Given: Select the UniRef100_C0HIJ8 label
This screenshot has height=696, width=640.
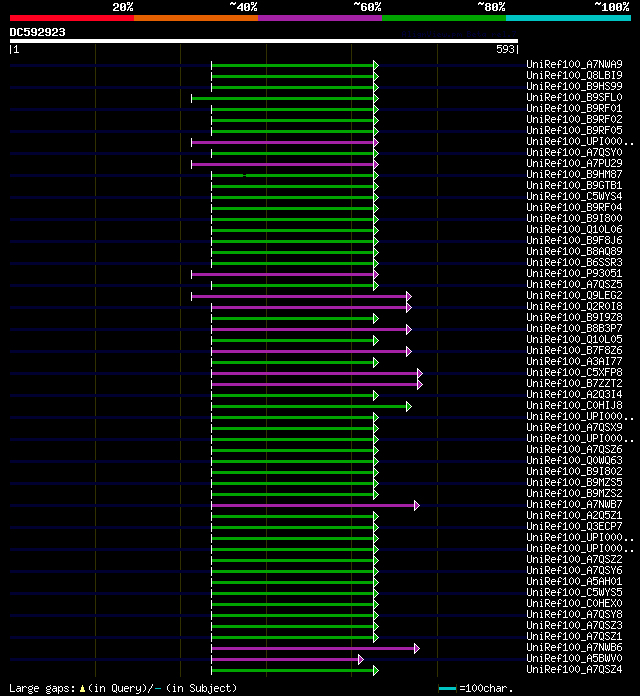Looking at the screenshot, I should [574, 405].
